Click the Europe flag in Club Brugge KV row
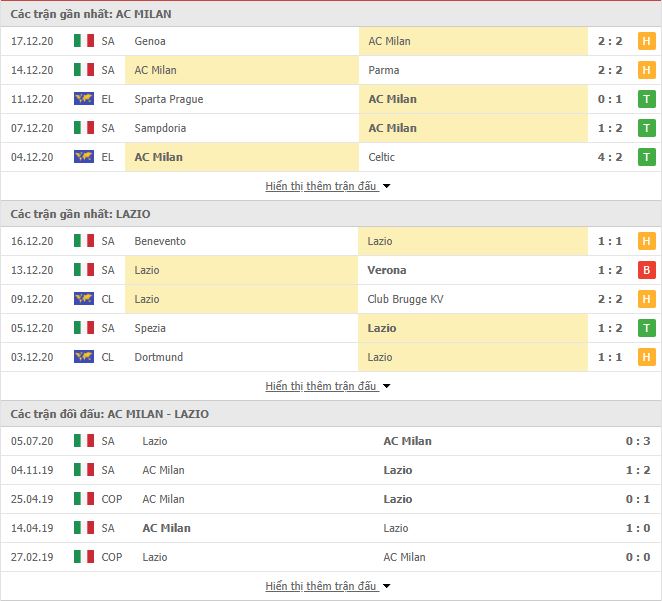The image size is (662, 601). [x=84, y=299]
